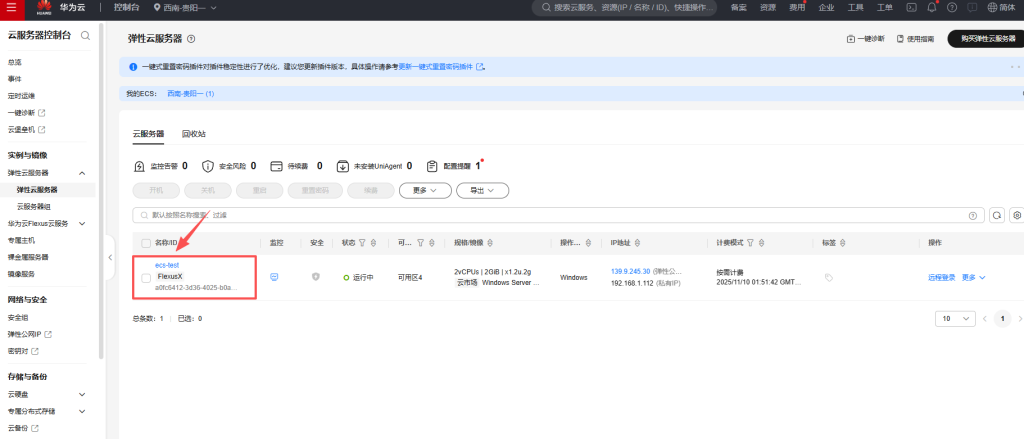Screen dimensions: 1024x439
Task: Click the notification bell icon
Action: [x=932, y=7]
